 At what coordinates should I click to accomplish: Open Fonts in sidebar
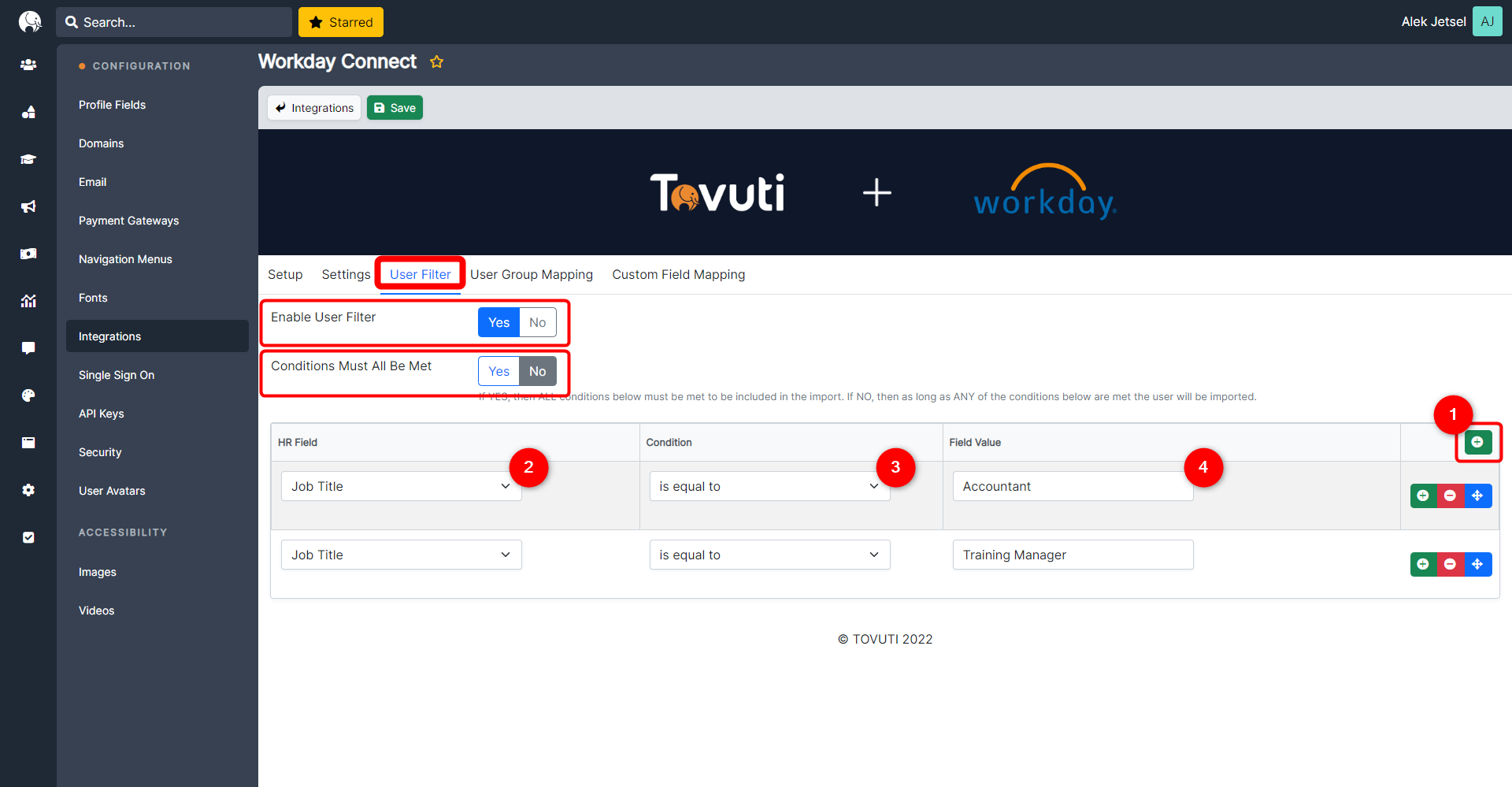157,298
